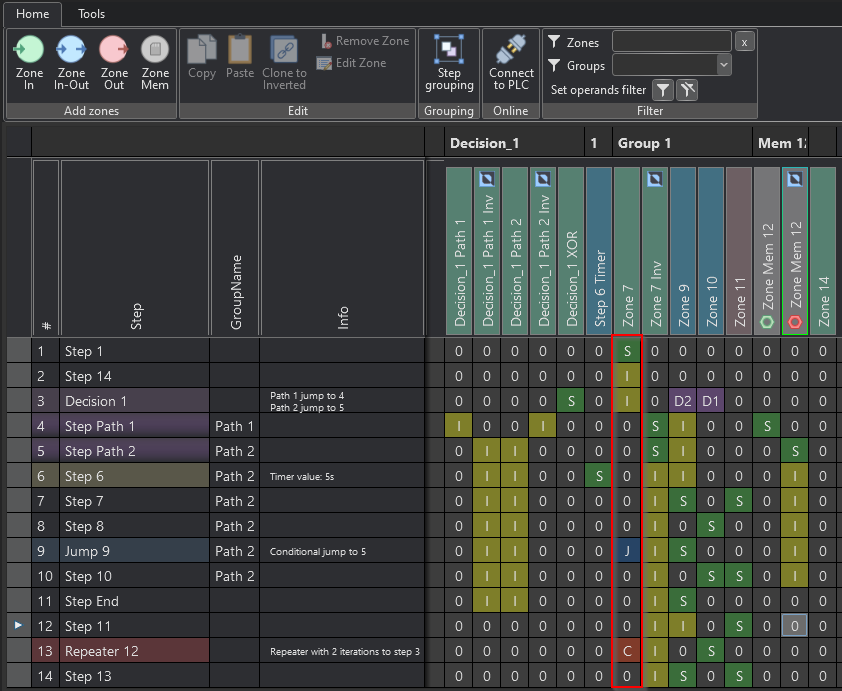The height and width of the screenshot is (691, 842).
Task: Click the GroupName column header
Action: click(235, 248)
